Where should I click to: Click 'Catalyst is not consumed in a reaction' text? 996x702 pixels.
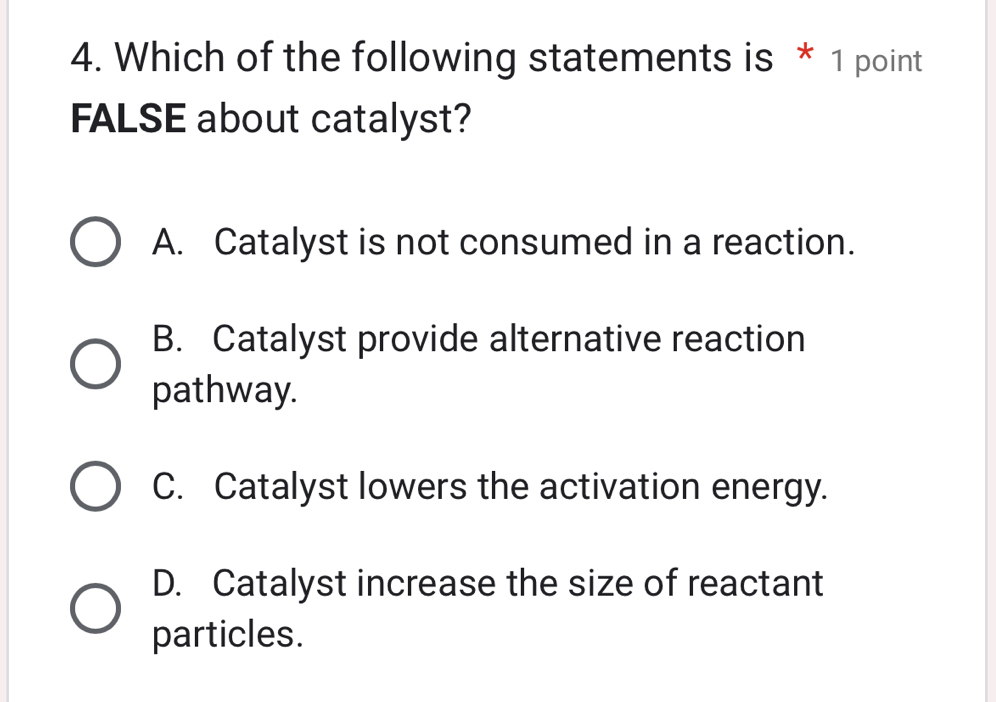[535, 243]
